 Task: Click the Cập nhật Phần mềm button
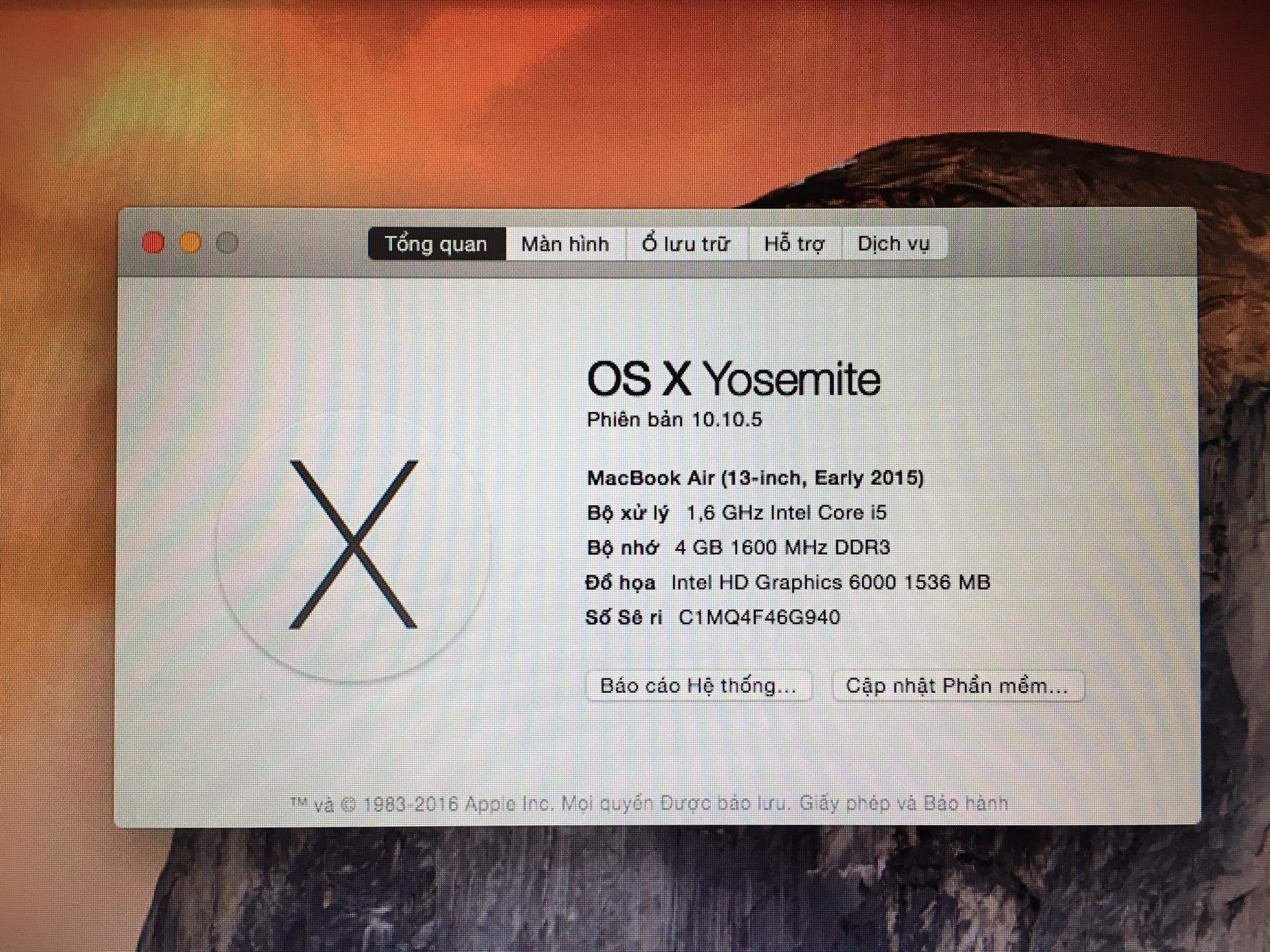(x=957, y=685)
